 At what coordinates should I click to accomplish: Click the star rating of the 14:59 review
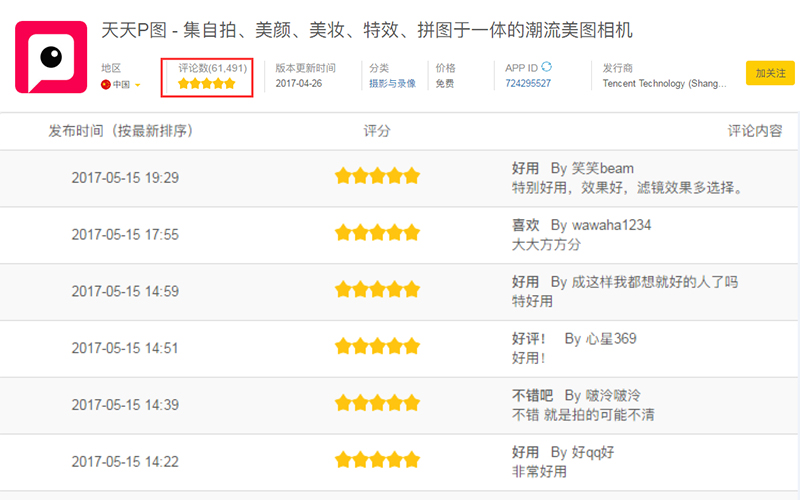(x=377, y=290)
